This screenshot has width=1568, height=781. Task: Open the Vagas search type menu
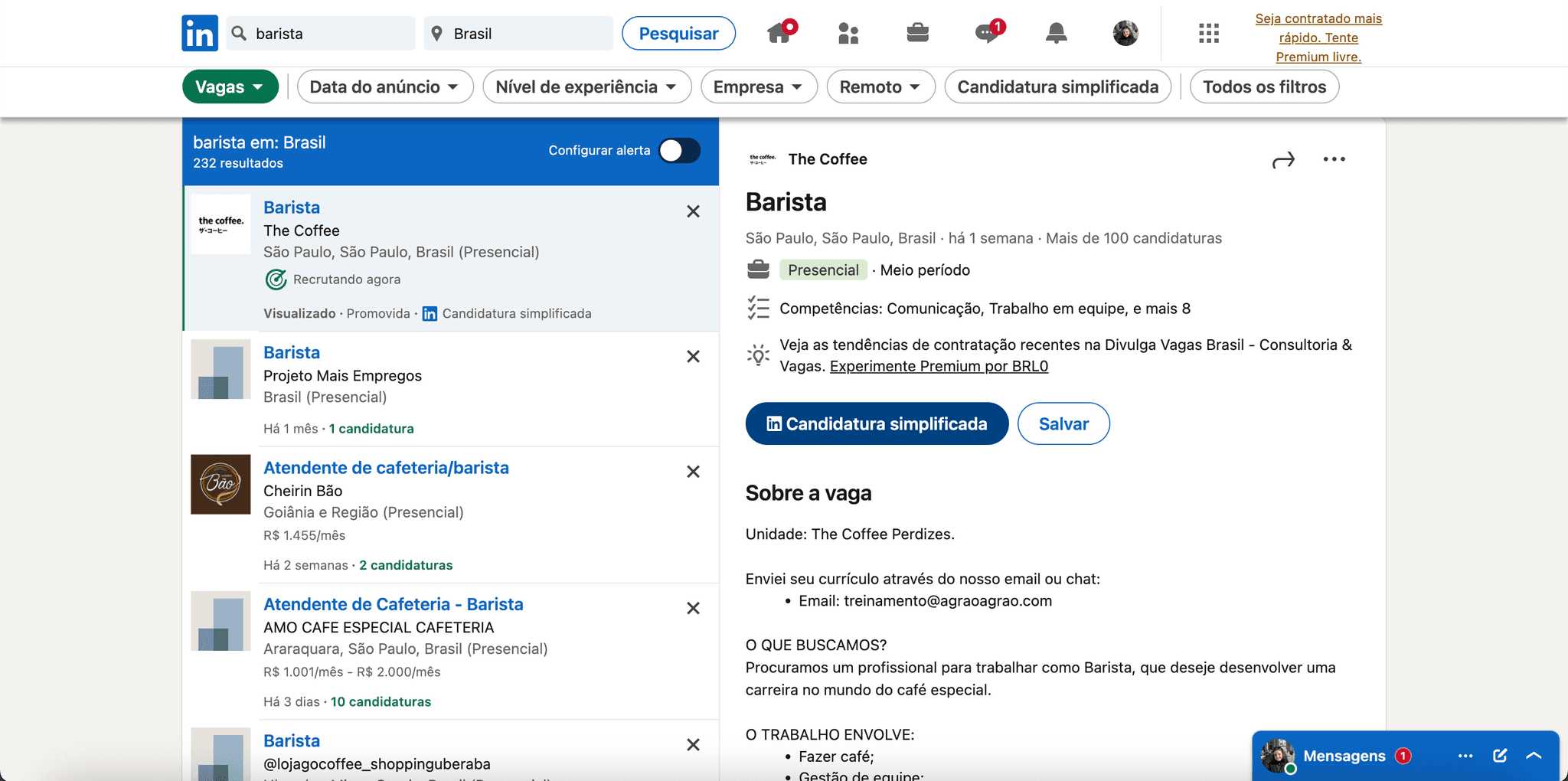(230, 87)
